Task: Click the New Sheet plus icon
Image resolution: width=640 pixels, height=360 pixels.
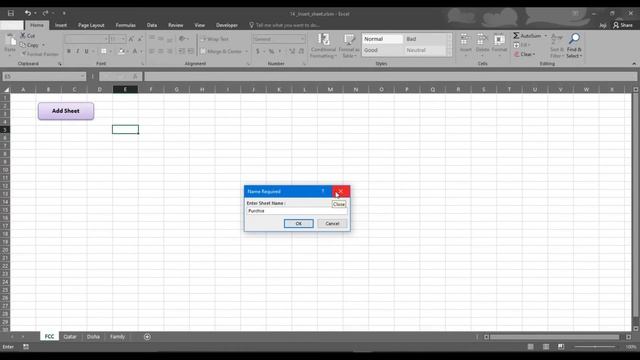Action: 147,337
